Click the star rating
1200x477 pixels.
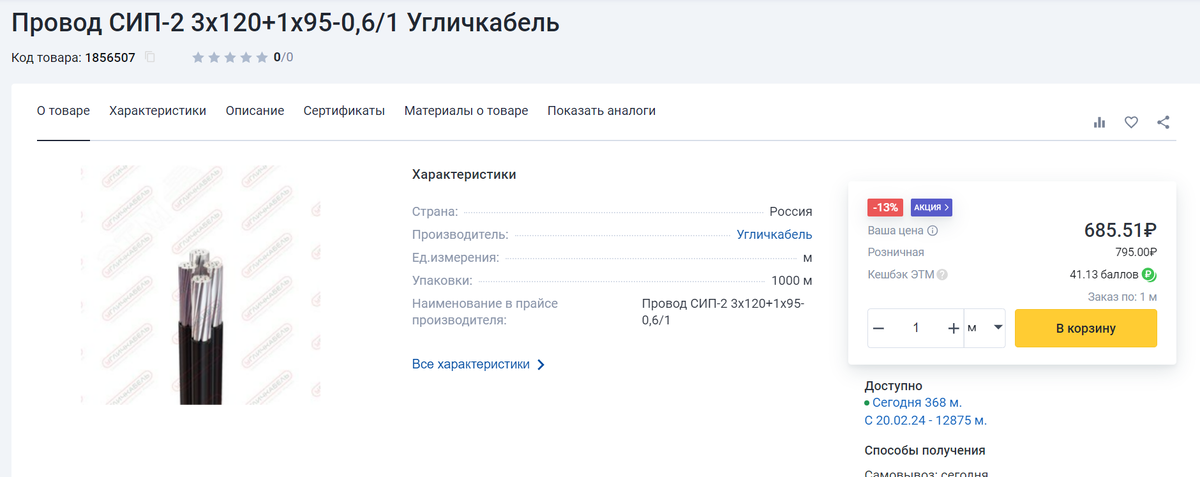click(230, 57)
